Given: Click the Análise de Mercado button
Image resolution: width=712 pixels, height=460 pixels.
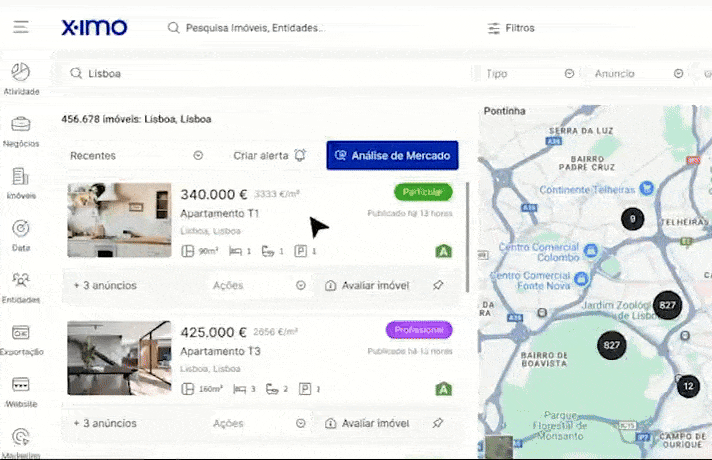Looking at the screenshot, I should coord(392,155).
